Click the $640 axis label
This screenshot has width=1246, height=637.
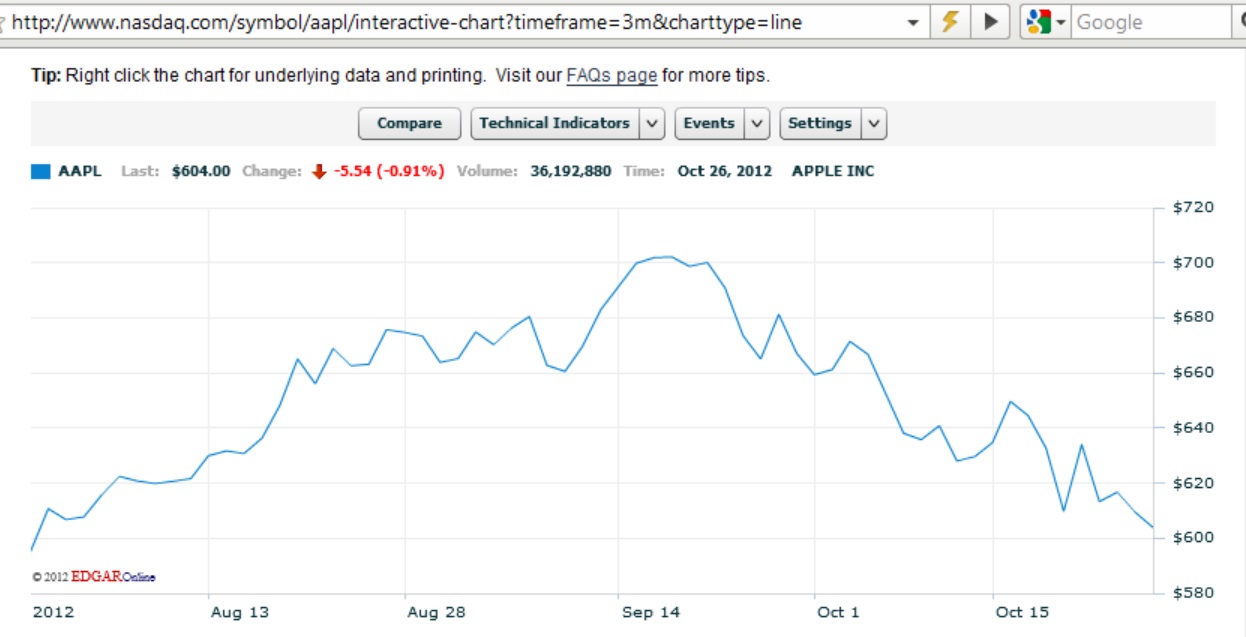[x=1192, y=428]
